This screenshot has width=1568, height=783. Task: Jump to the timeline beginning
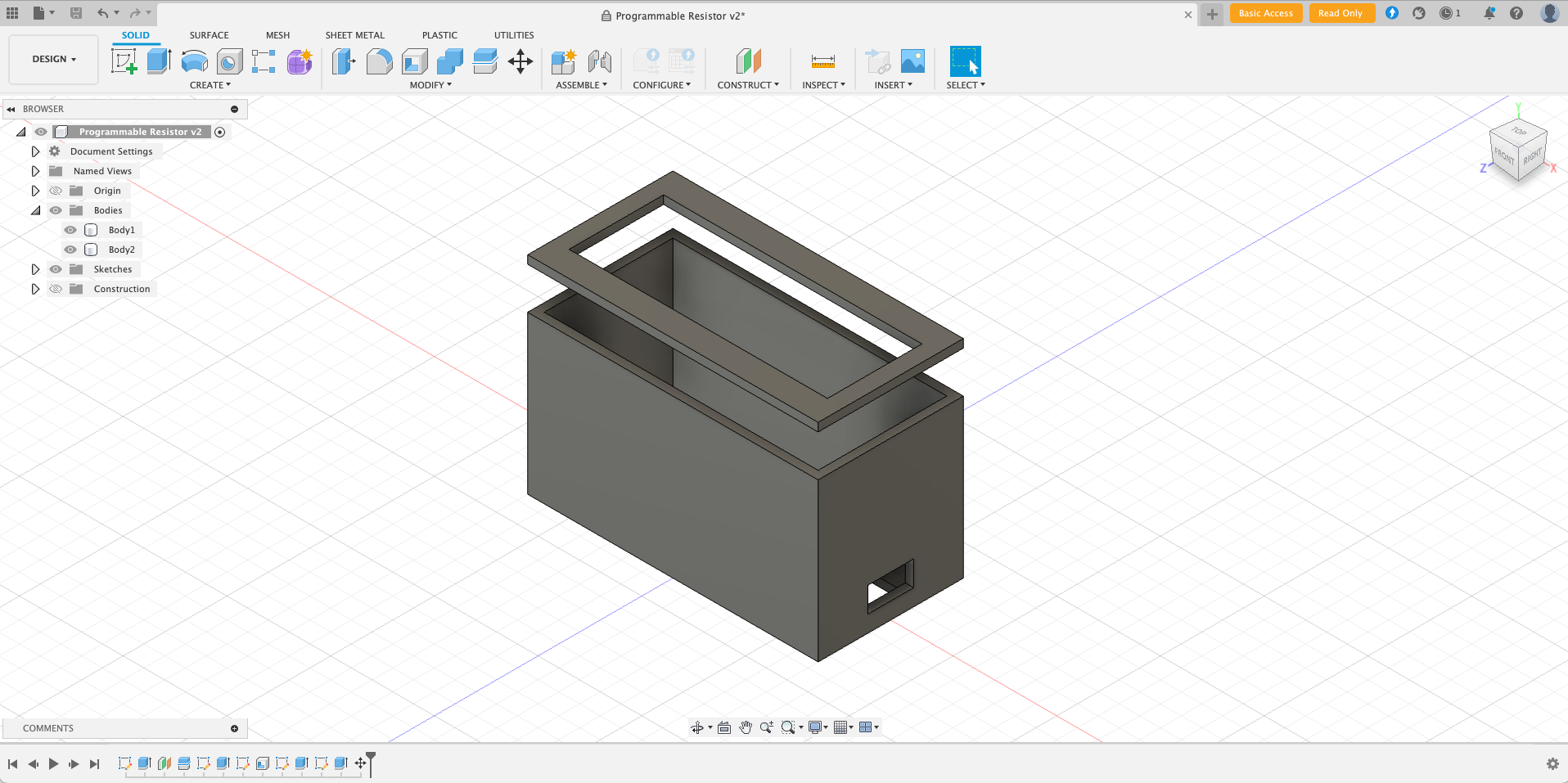[x=12, y=763]
